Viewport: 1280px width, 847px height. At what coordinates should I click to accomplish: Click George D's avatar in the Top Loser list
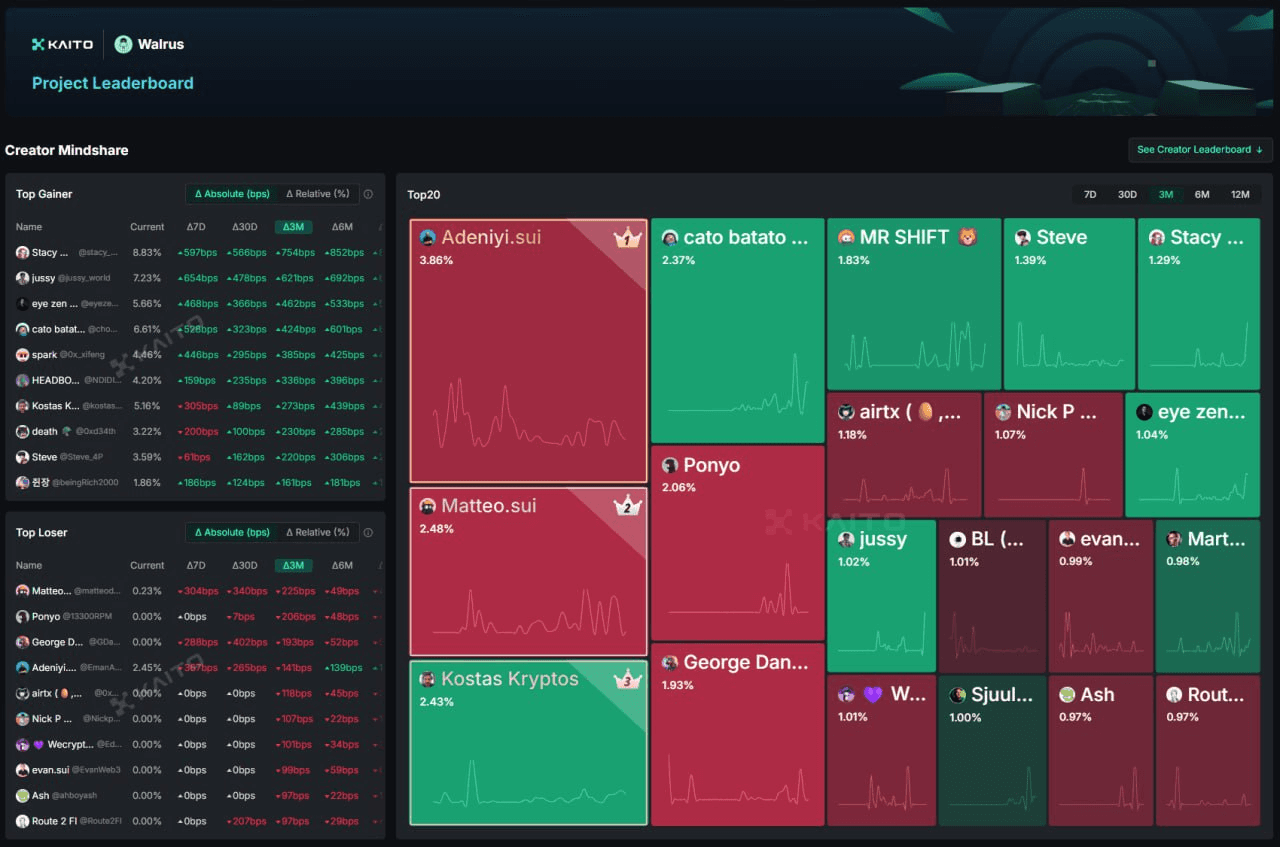coord(22,642)
